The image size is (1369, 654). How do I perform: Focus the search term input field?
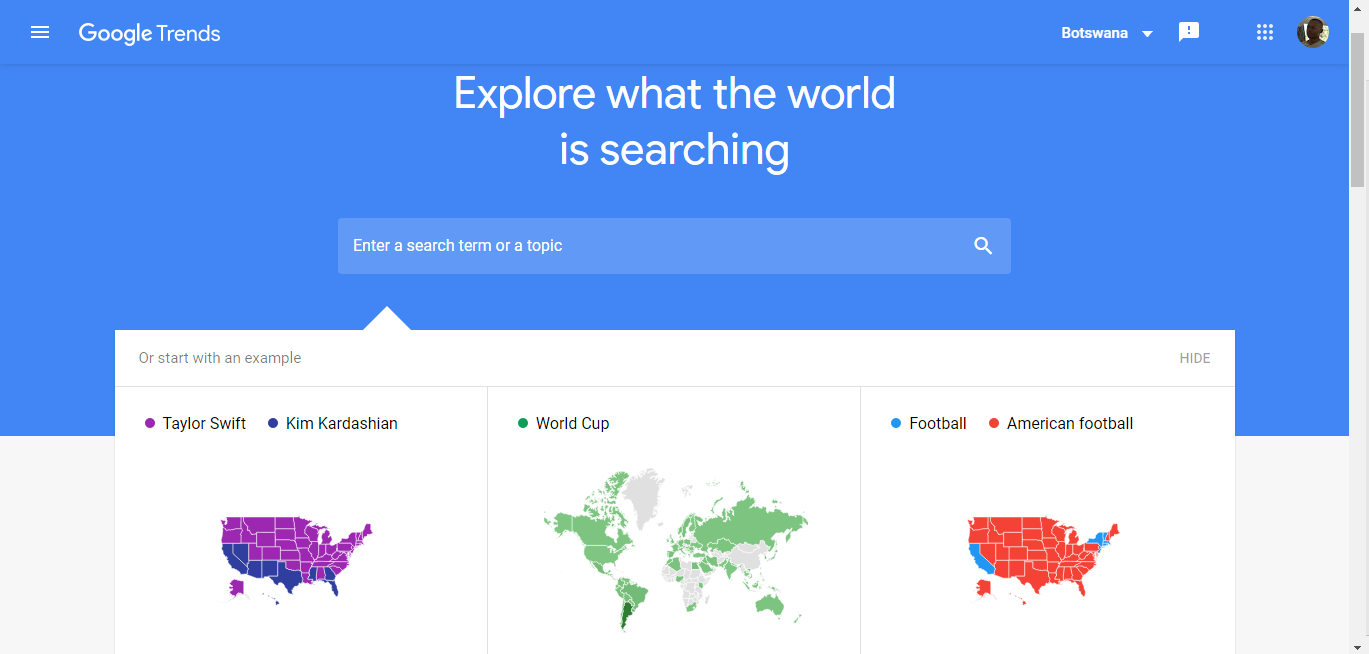pos(674,246)
